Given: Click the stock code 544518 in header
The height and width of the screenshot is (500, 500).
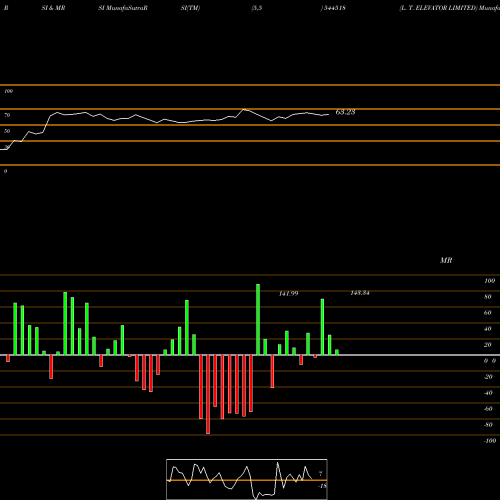Looking at the screenshot, I should (335, 8).
